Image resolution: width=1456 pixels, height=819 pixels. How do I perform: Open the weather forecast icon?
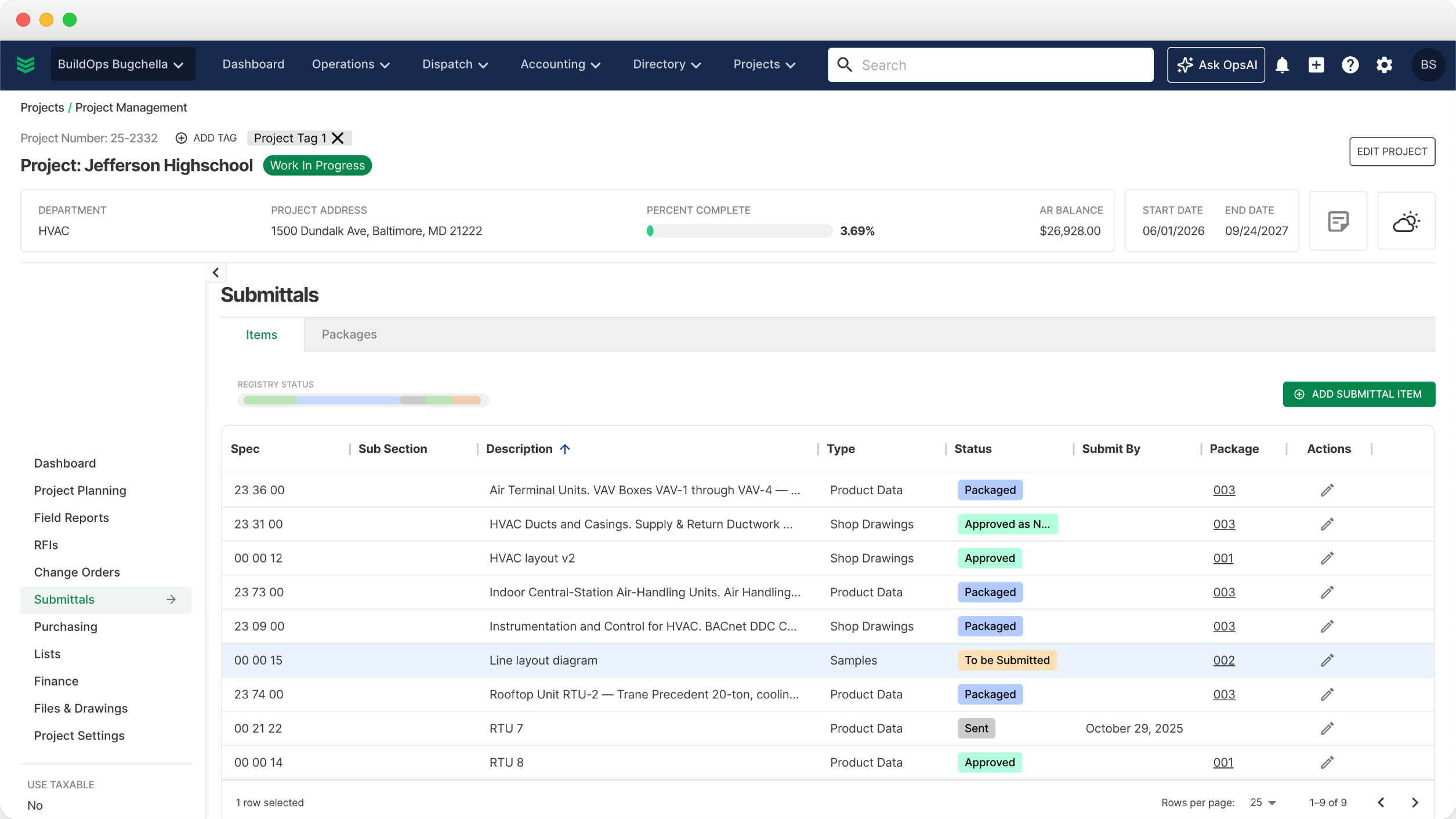(1406, 221)
